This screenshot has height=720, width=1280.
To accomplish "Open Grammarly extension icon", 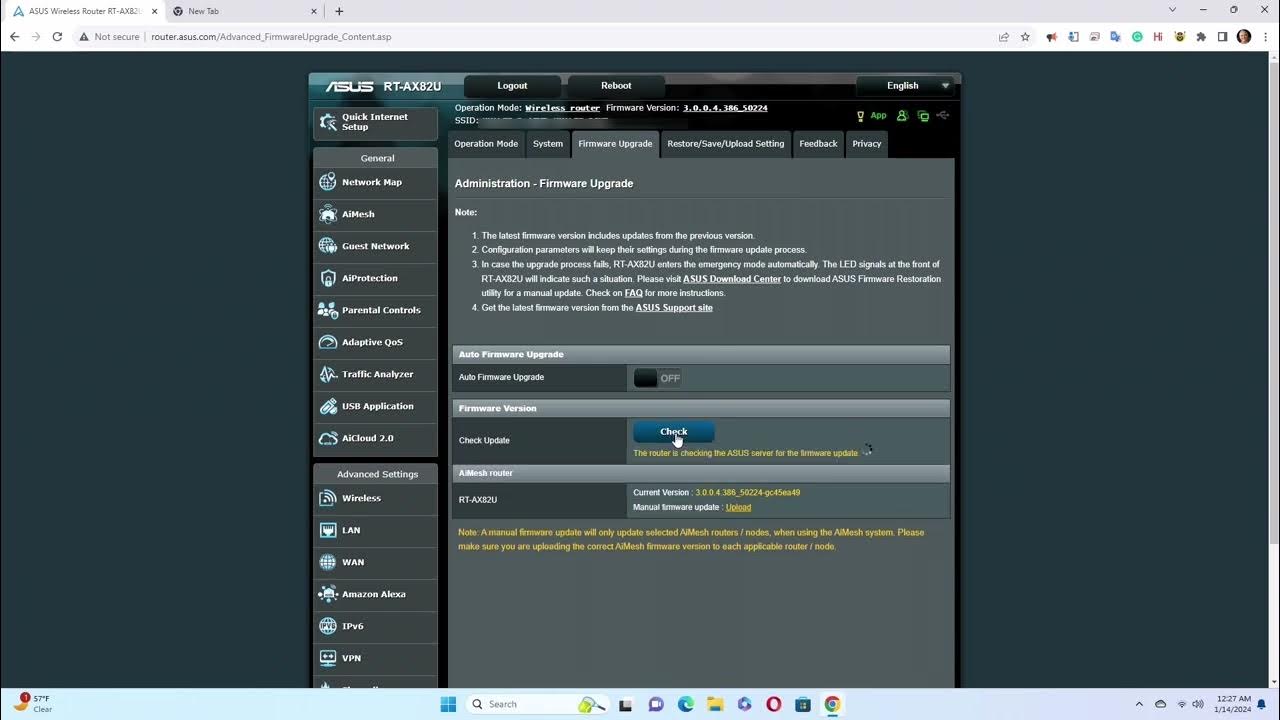I will [x=1137, y=37].
